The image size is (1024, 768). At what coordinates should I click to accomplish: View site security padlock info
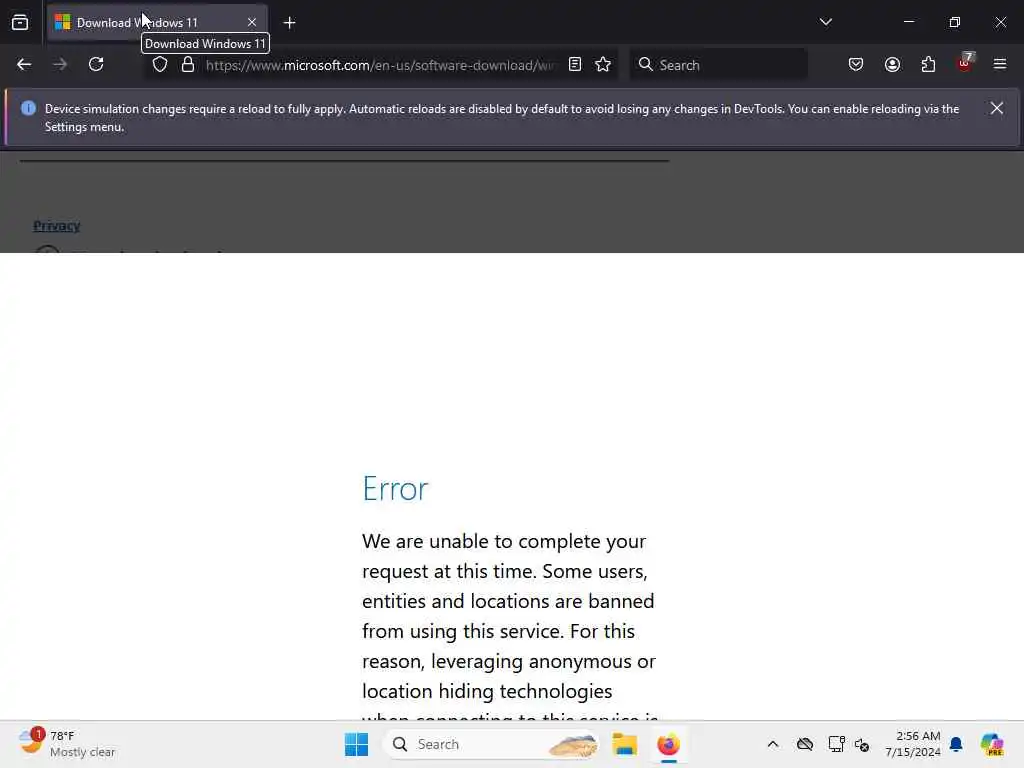click(188, 64)
